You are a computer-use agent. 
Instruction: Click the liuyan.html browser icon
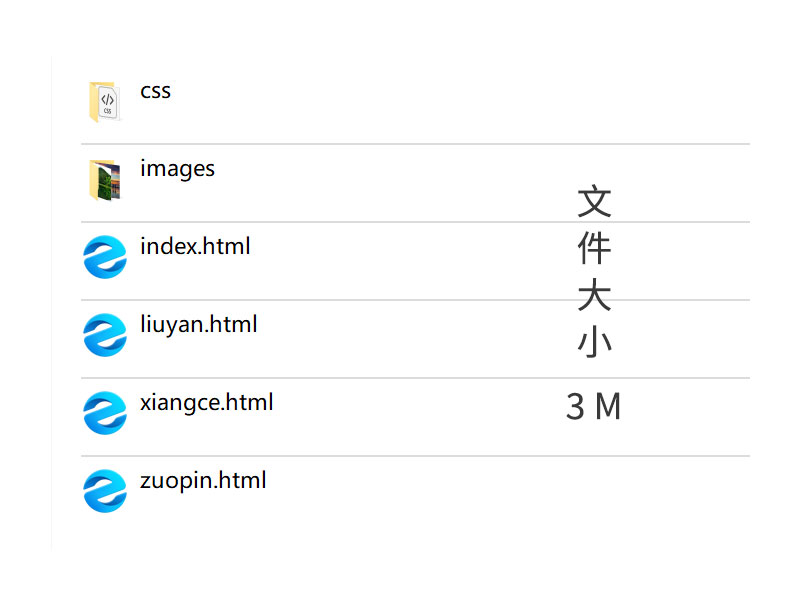(x=104, y=335)
